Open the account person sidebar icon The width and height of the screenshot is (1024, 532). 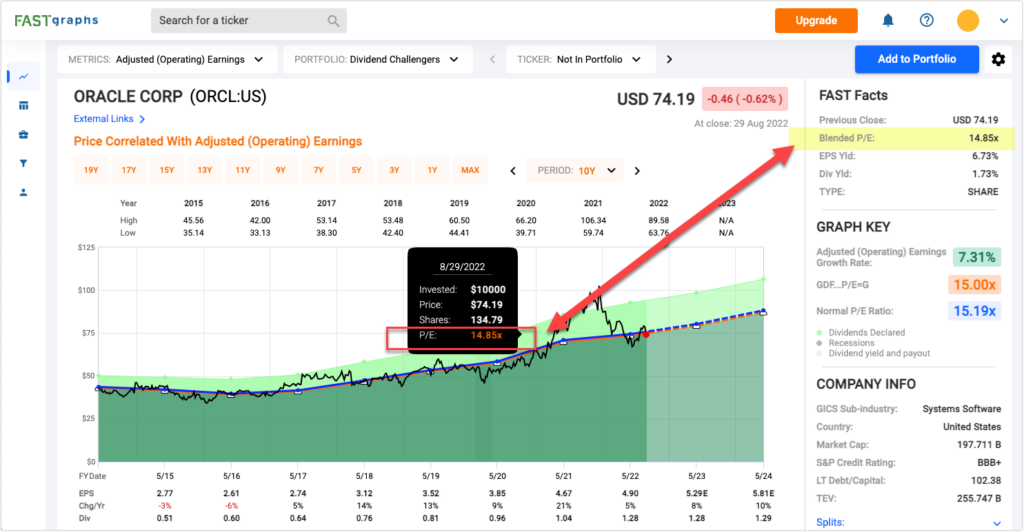coord(24,193)
